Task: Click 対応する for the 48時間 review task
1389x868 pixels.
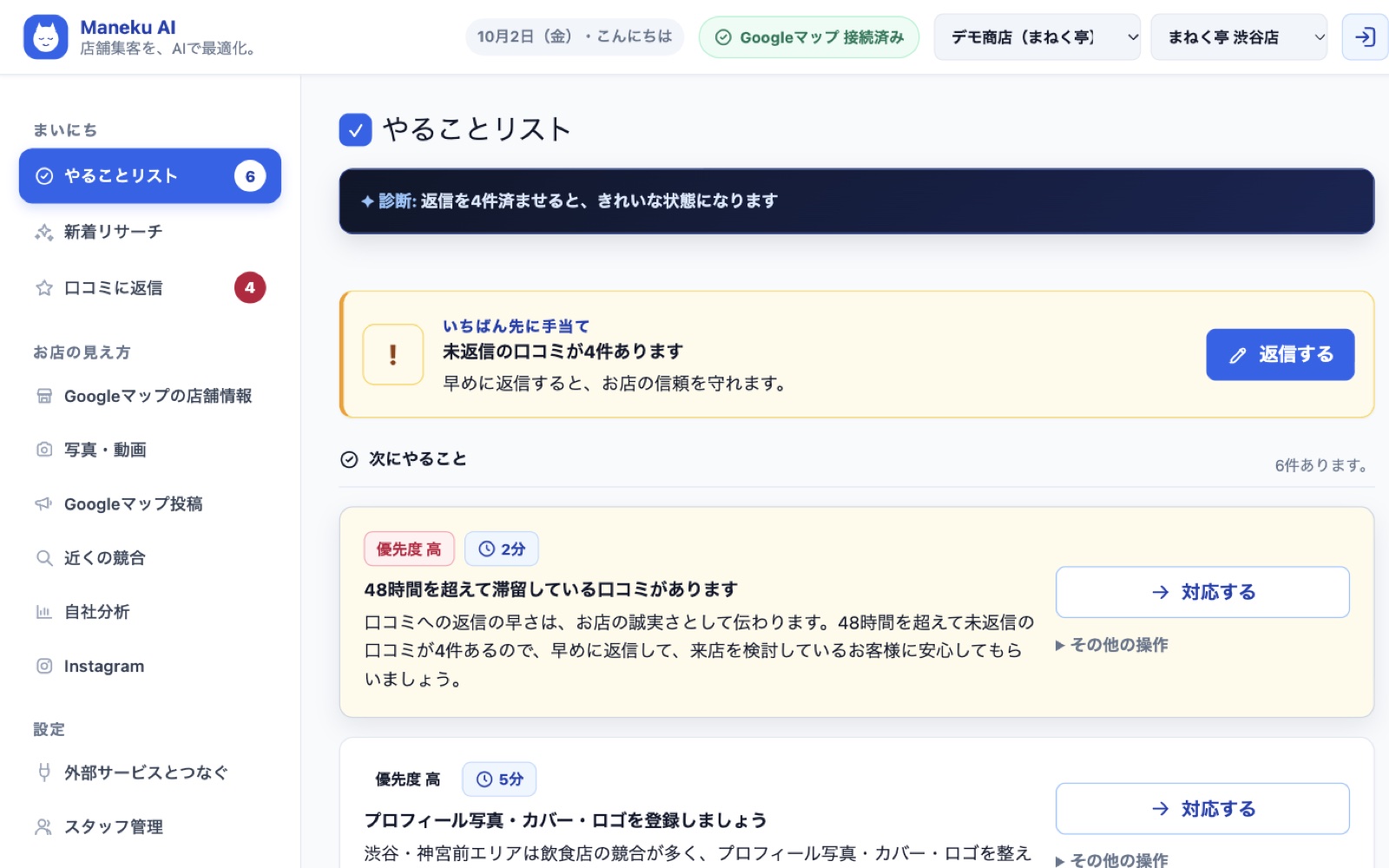Action: click(1202, 592)
